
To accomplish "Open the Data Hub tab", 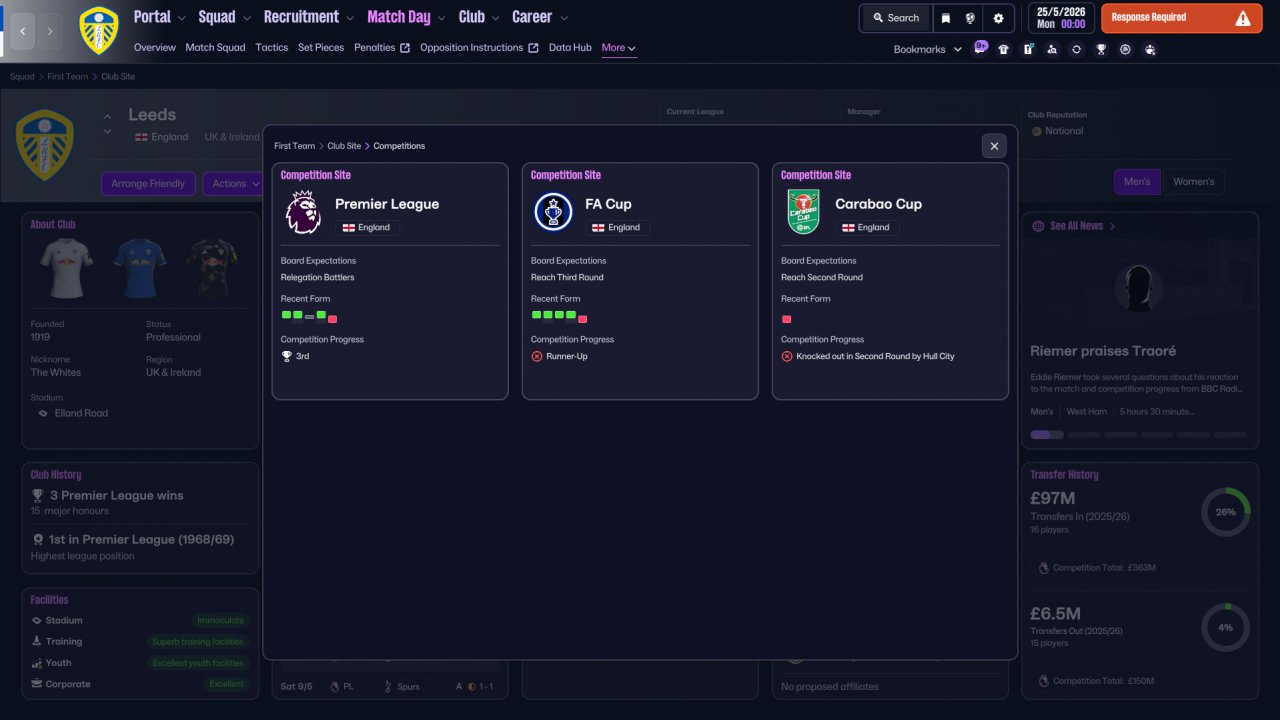I will point(570,48).
